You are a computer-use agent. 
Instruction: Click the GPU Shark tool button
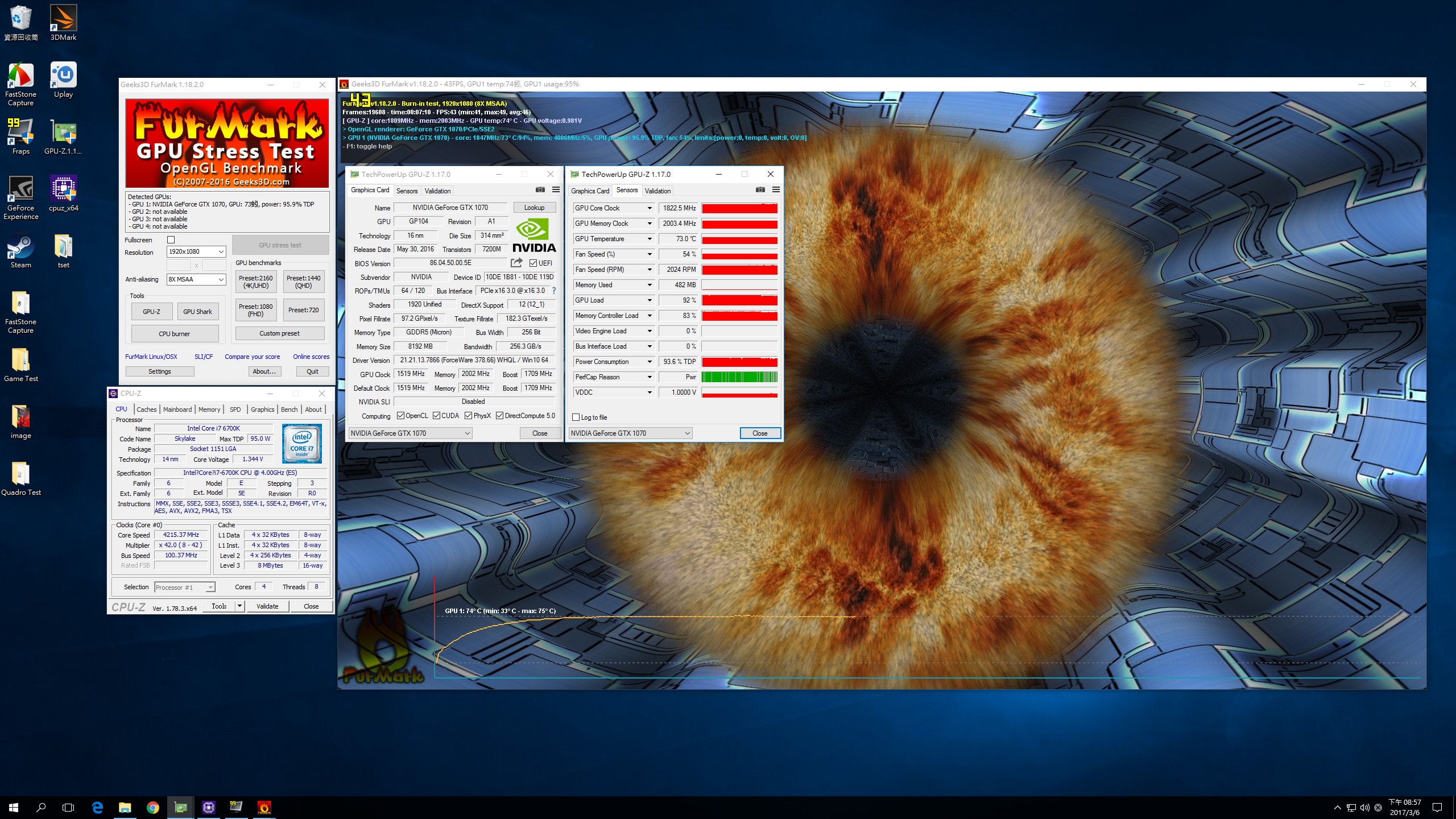click(x=197, y=312)
